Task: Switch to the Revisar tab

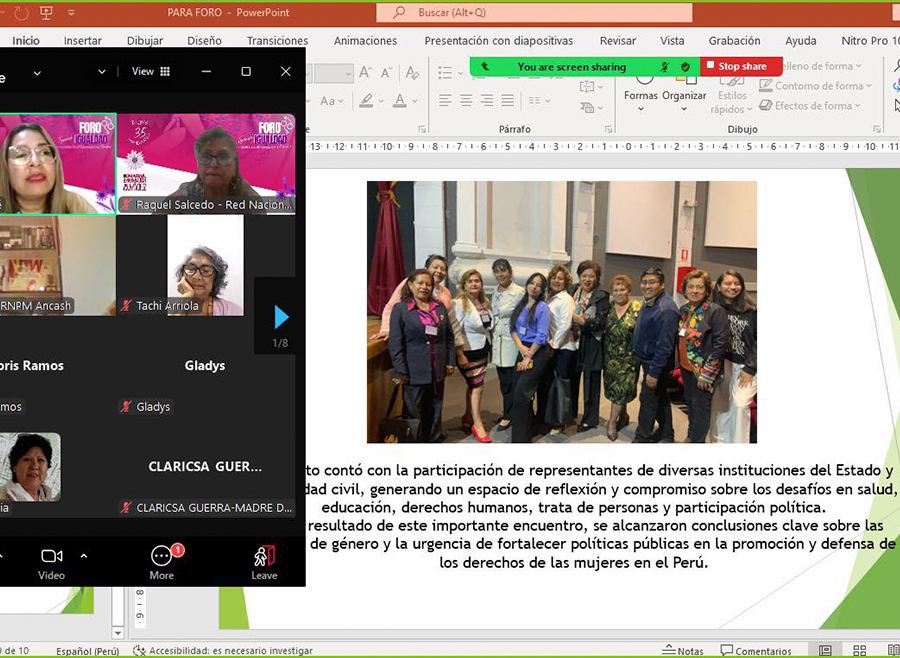Action: click(618, 41)
